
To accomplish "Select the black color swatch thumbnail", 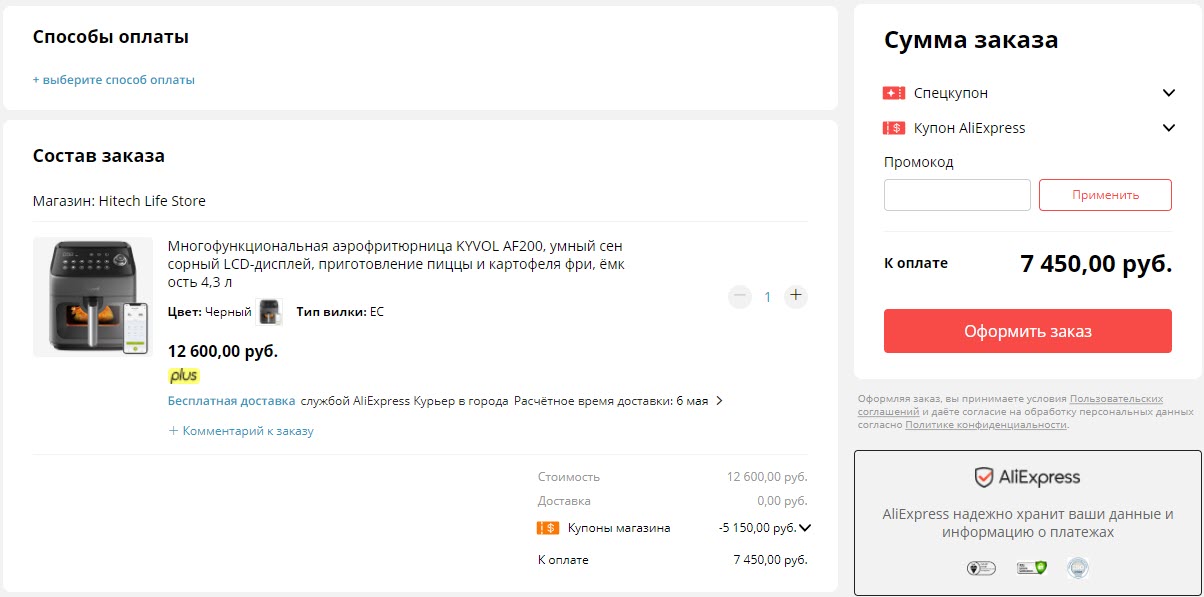I will [x=270, y=312].
